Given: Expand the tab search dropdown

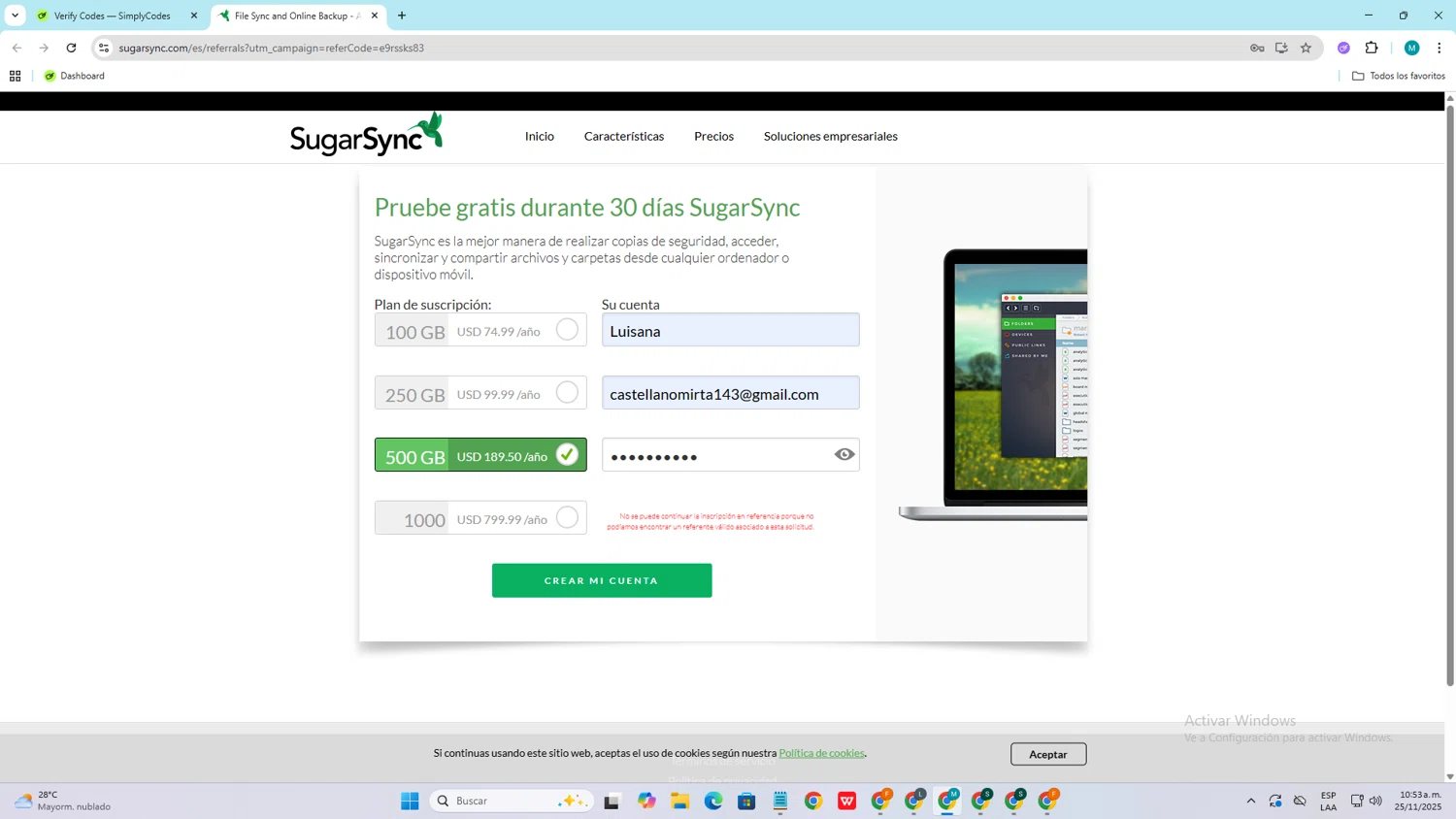Looking at the screenshot, I should pos(15,16).
